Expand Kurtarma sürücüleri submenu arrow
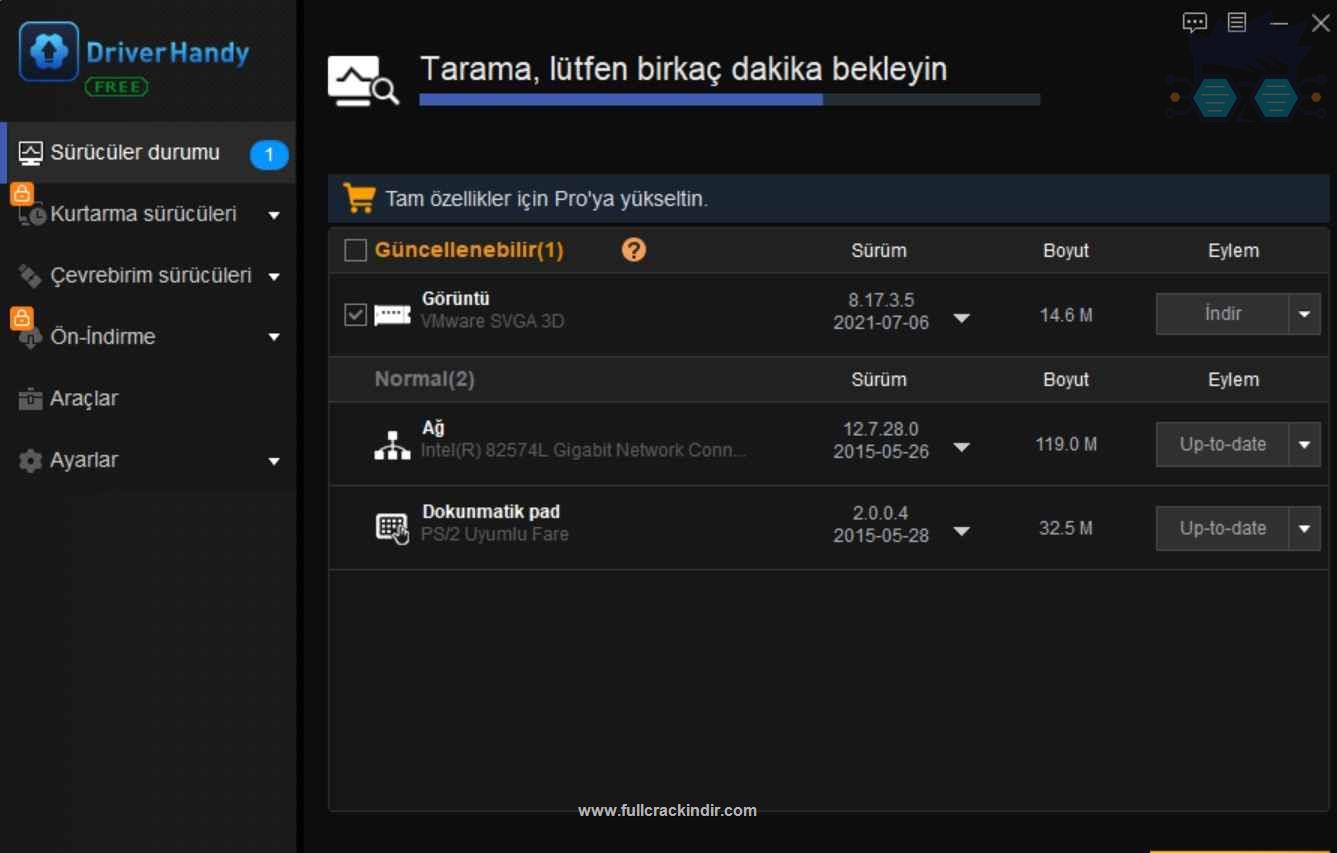Screen dimensions: 1337x853 coord(274,215)
